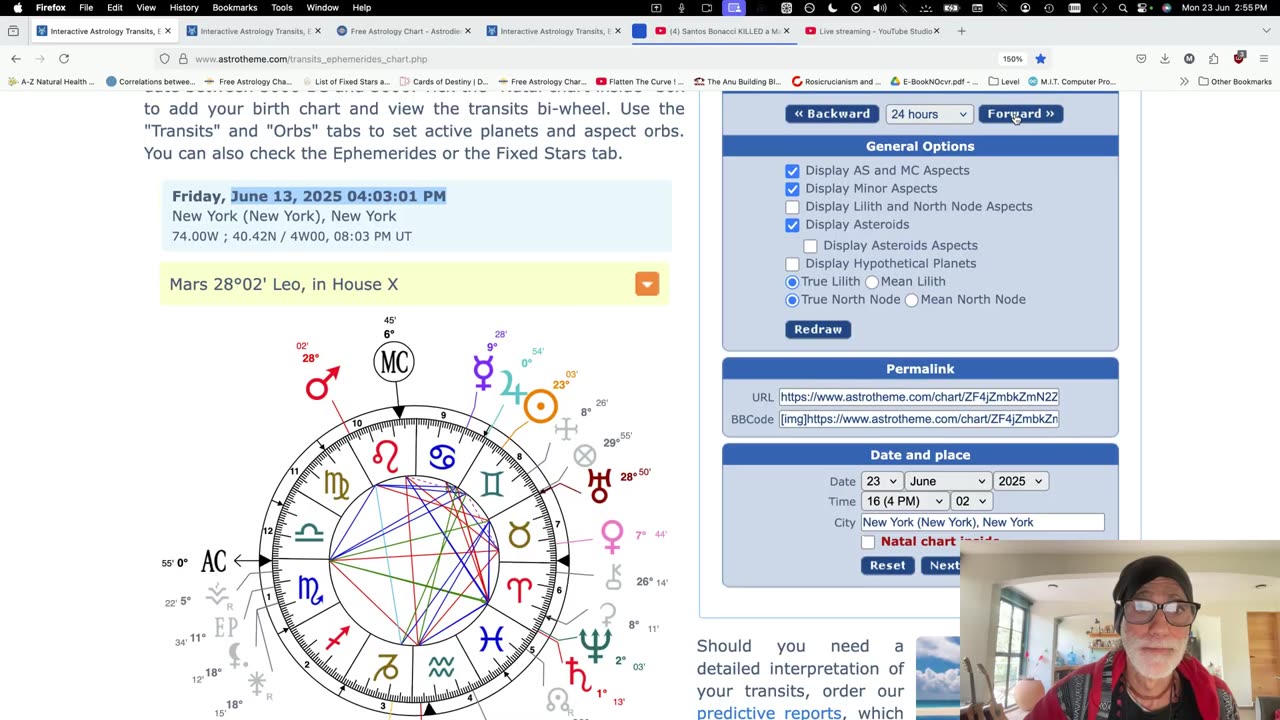Toggle Display AS and MC Aspects
The height and width of the screenshot is (720, 1280).
click(x=792, y=171)
